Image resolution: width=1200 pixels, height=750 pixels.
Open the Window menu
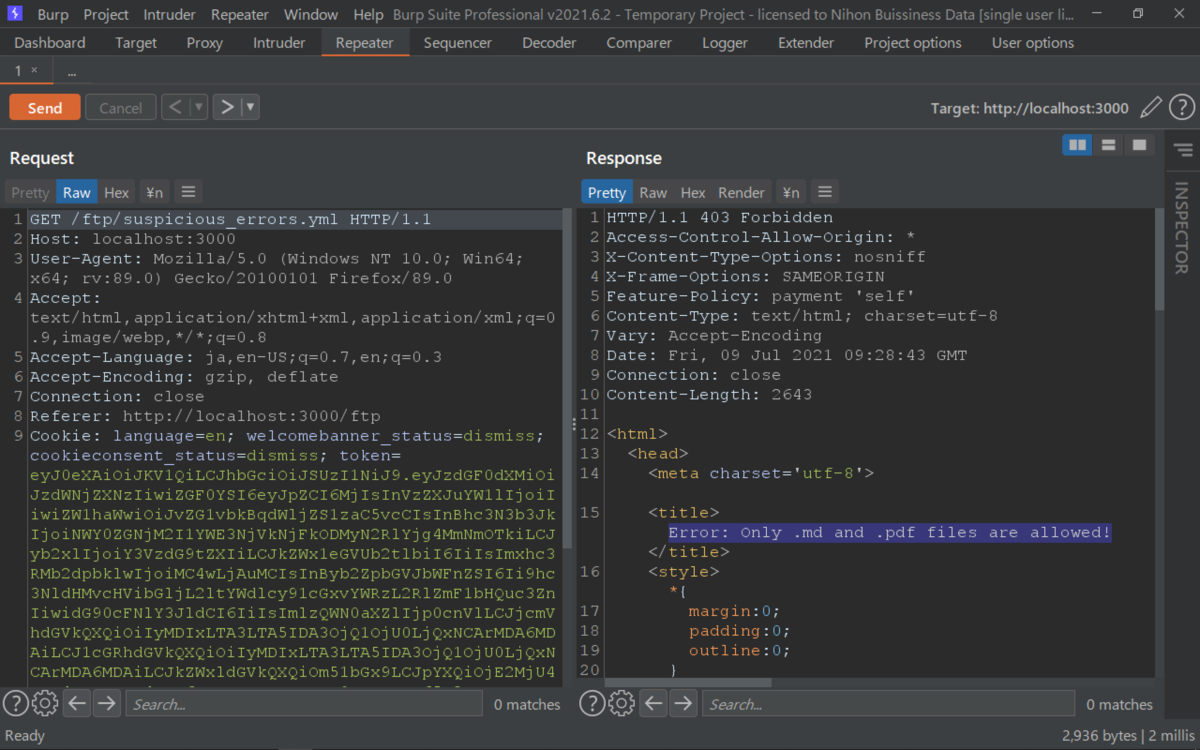[x=311, y=15]
